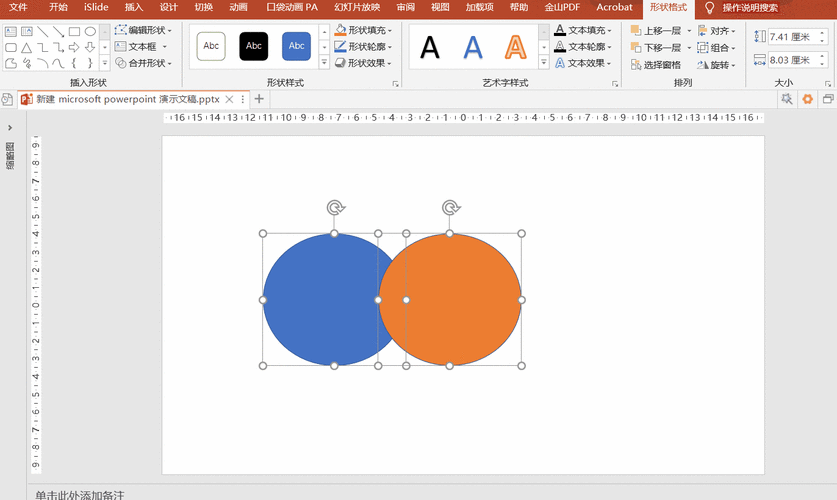Expand the 形状填充 shape fill menu
Image resolution: width=837 pixels, height=500 pixels.
tap(366, 31)
